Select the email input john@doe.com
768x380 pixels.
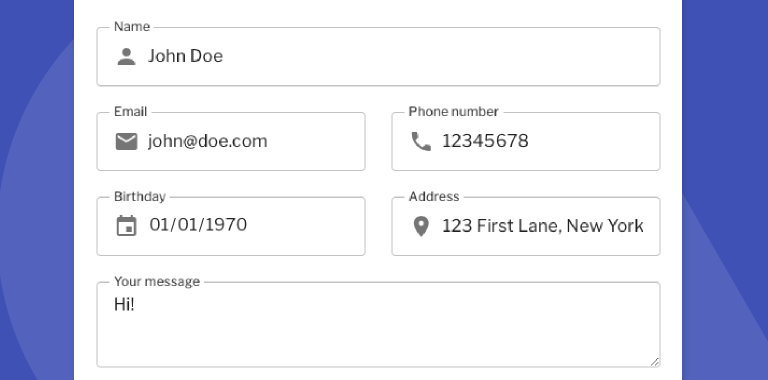click(231, 142)
